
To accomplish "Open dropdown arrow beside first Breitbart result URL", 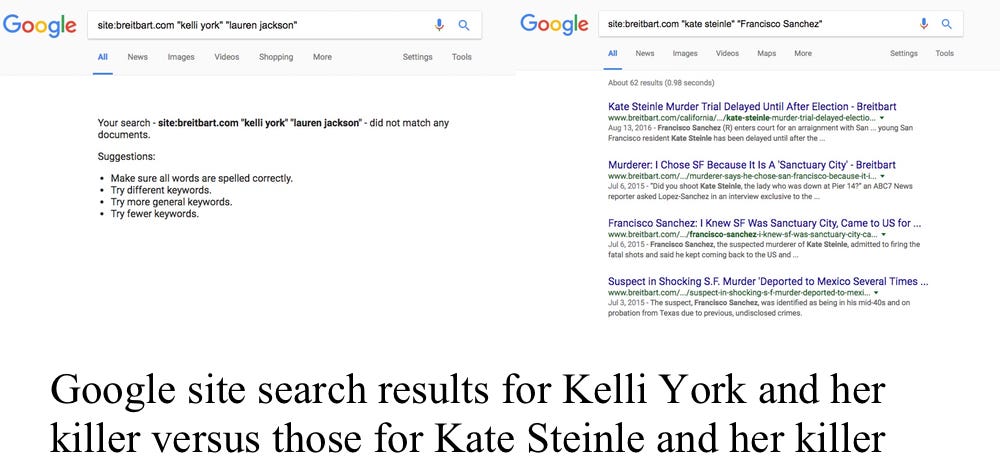I will (x=882, y=119).
